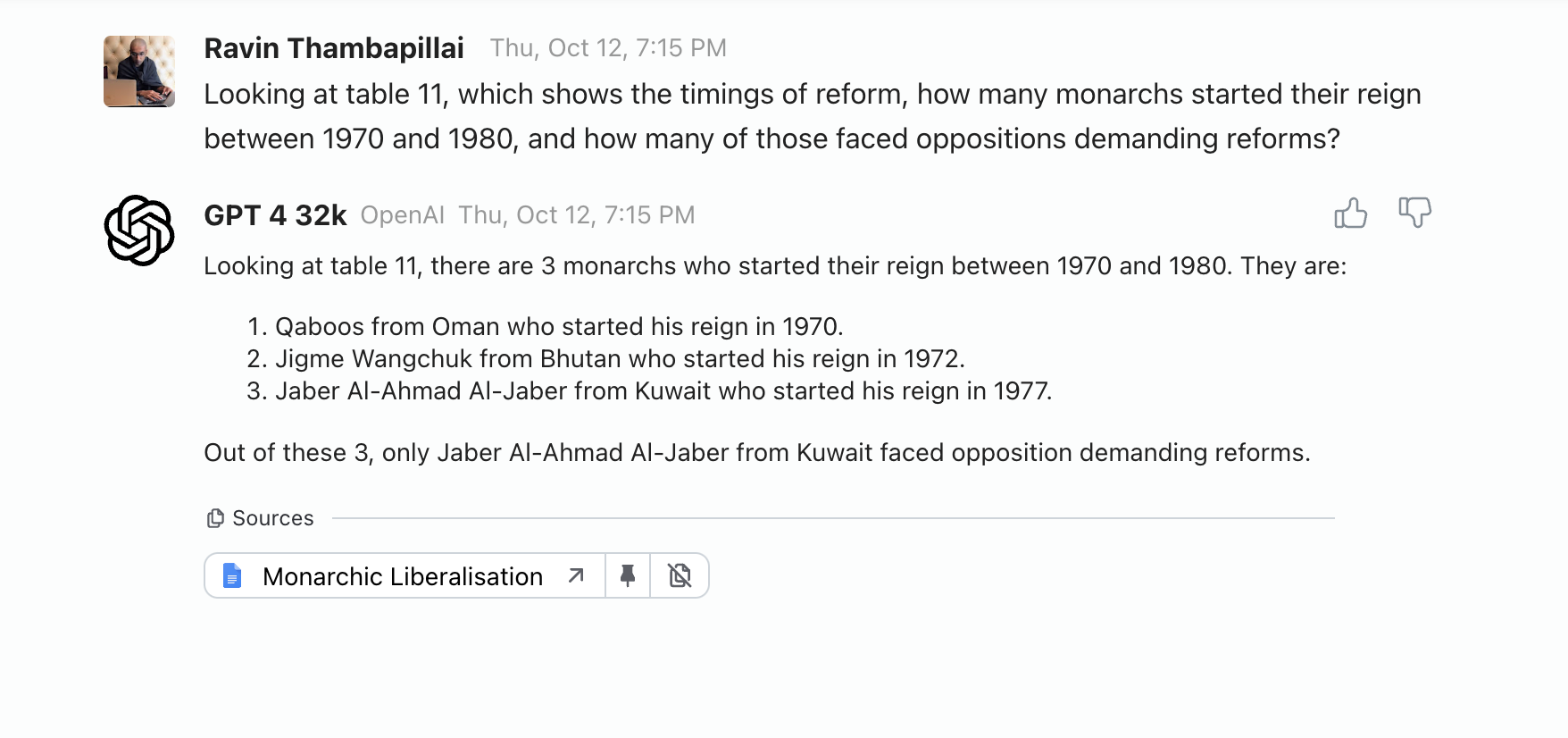Open the source via the diagonal arrow icon
The height and width of the screenshot is (738, 1568).
(x=576, y=575)
